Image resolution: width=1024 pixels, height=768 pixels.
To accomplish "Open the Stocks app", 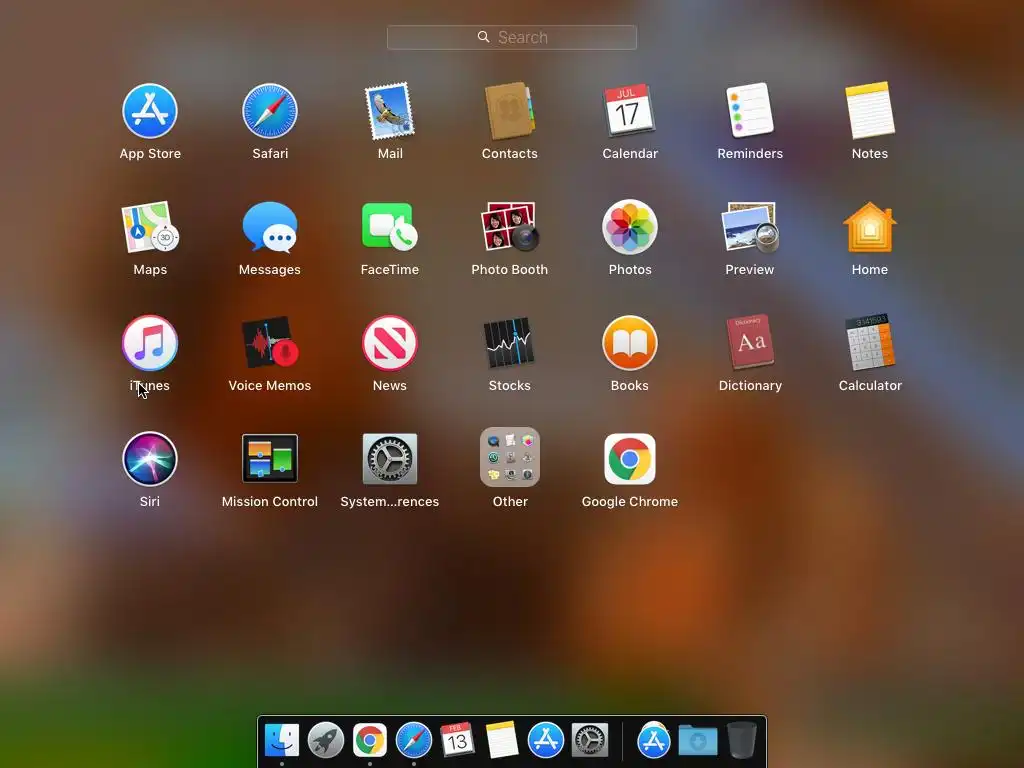I will 509,343.
